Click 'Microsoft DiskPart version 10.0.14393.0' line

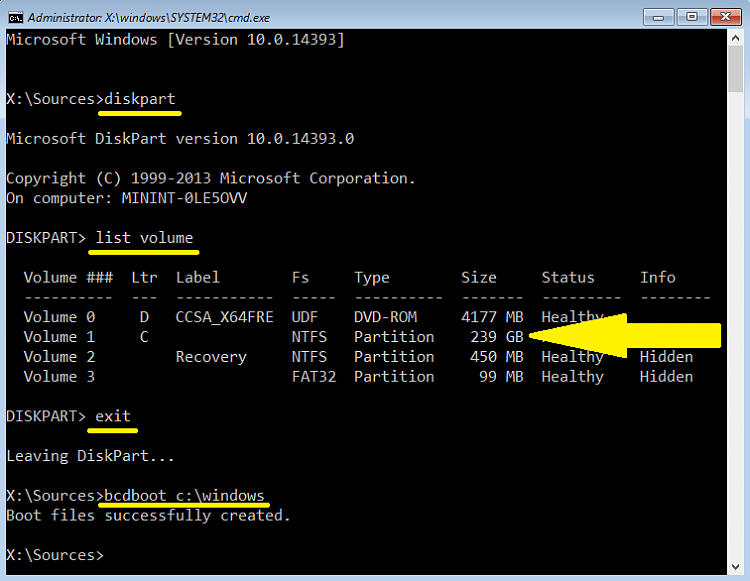(180, 139)
